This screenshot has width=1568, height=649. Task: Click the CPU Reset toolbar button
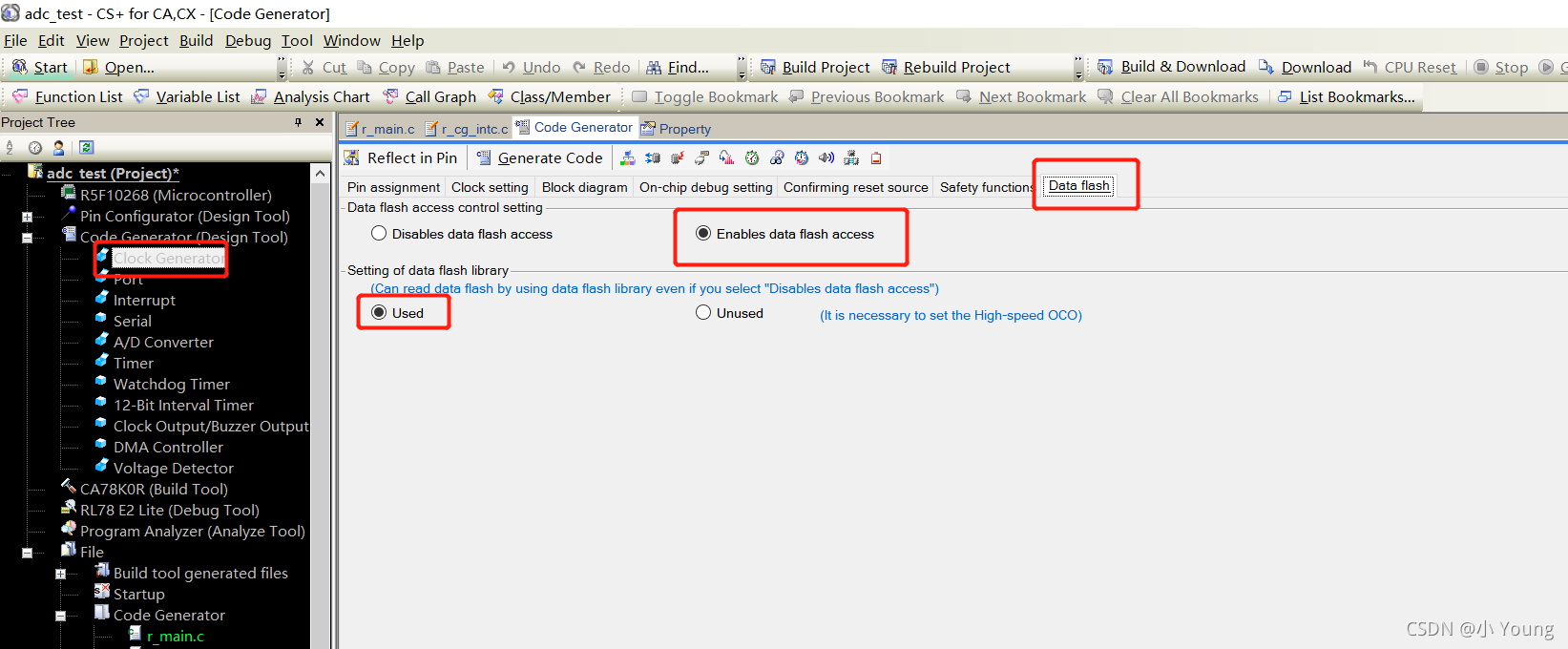pos(1410,67)
